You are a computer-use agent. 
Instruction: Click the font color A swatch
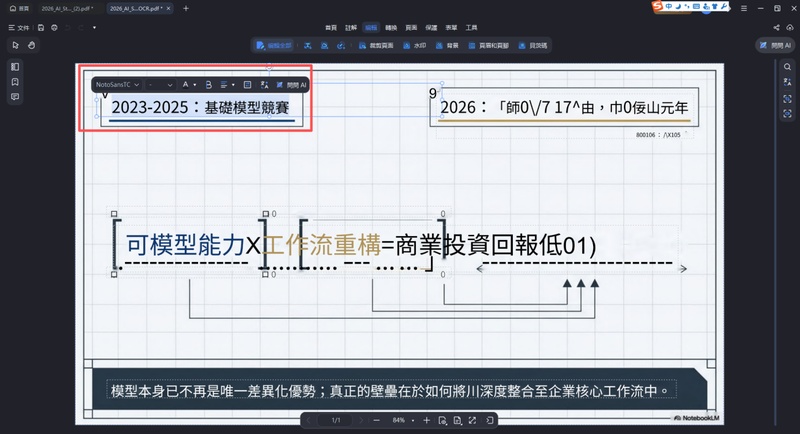tap(185, 85)
